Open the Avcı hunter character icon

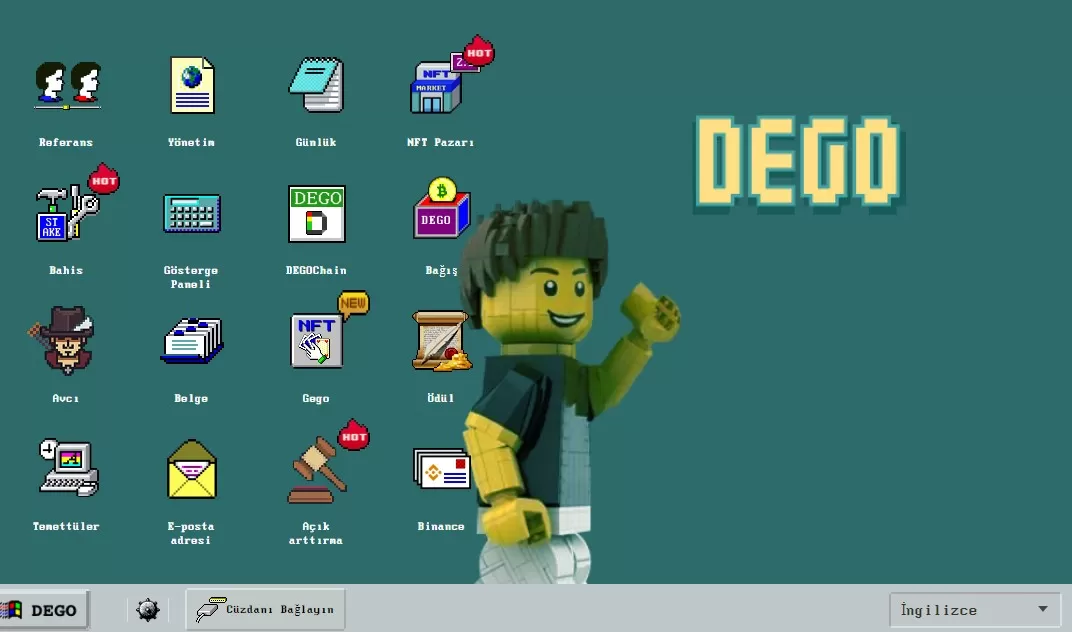tap(66, 341)
